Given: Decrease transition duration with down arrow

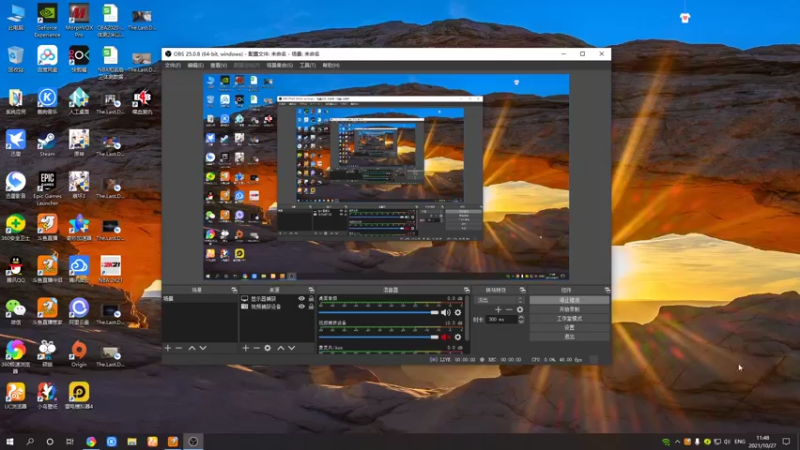Looking at the screenshot, I should (x=521, y=322).
